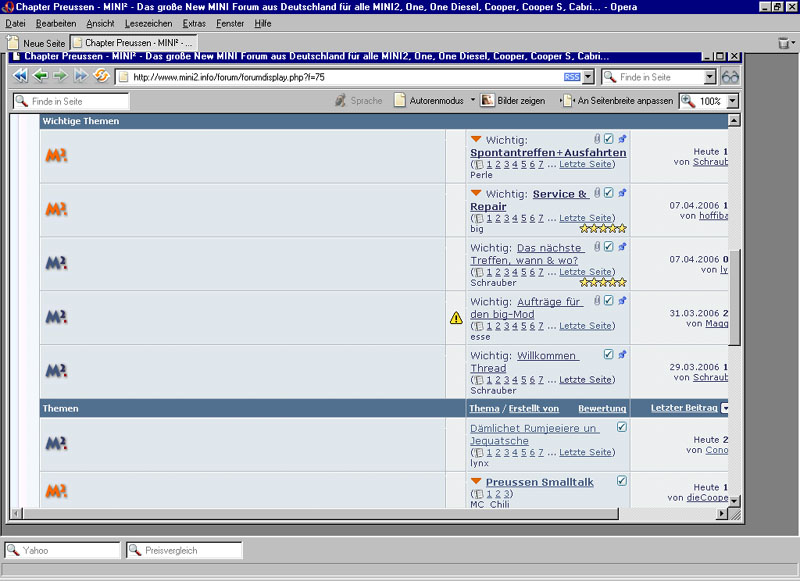
Task: Open the trash can closed-tabs icon
Action: 783,44
